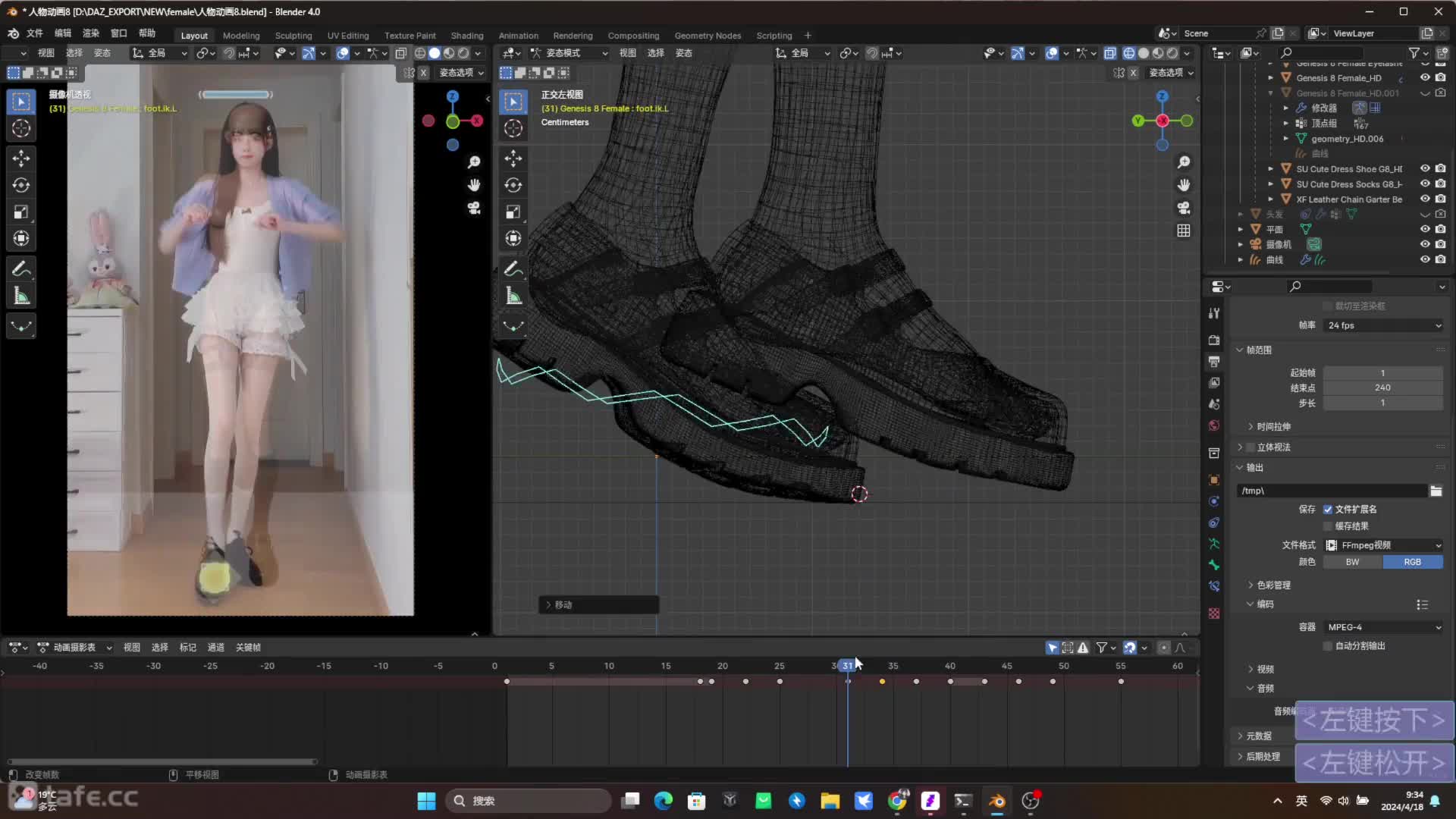1456x819 pixels.
Task: Switch to the Shading workspace tab
Action: [467, 36]
